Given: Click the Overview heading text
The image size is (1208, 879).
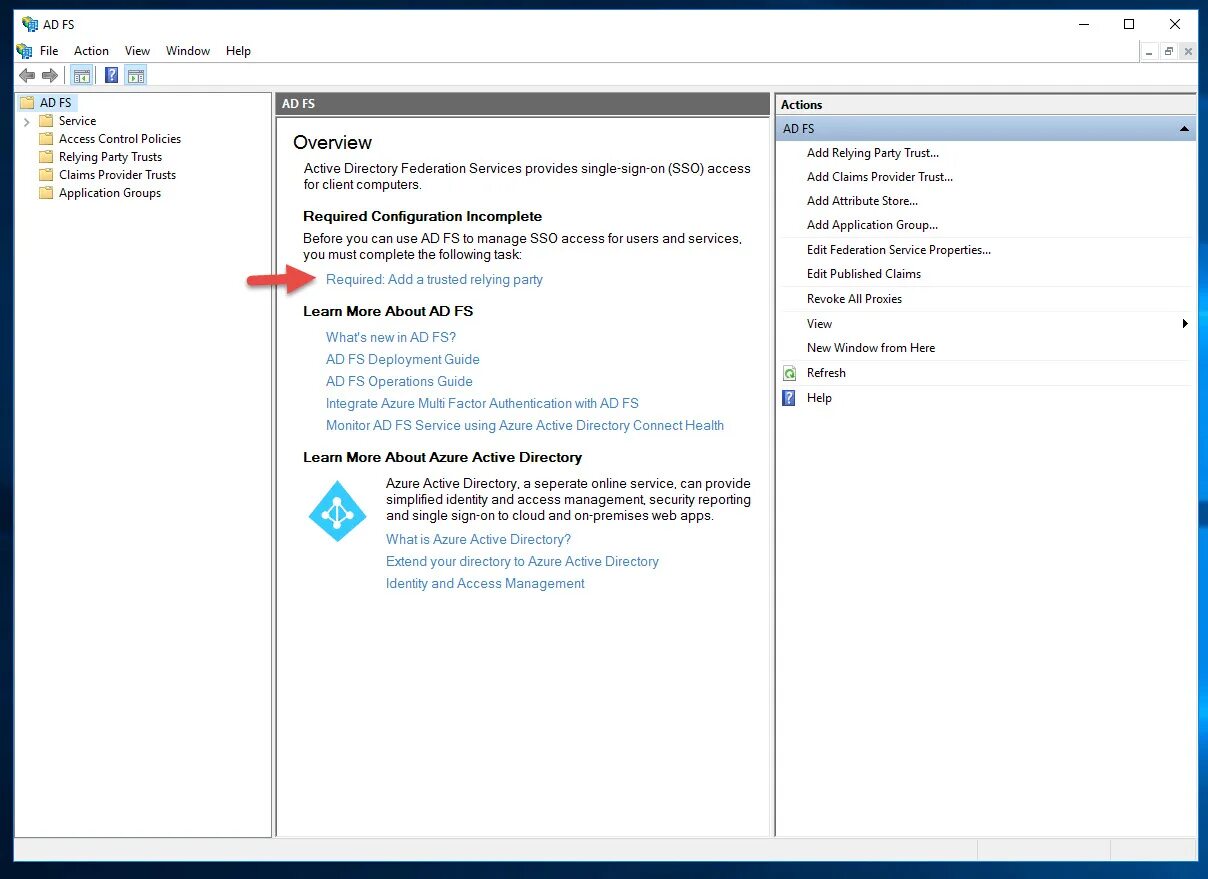Looking at the screenshot, I should (332, 143).
